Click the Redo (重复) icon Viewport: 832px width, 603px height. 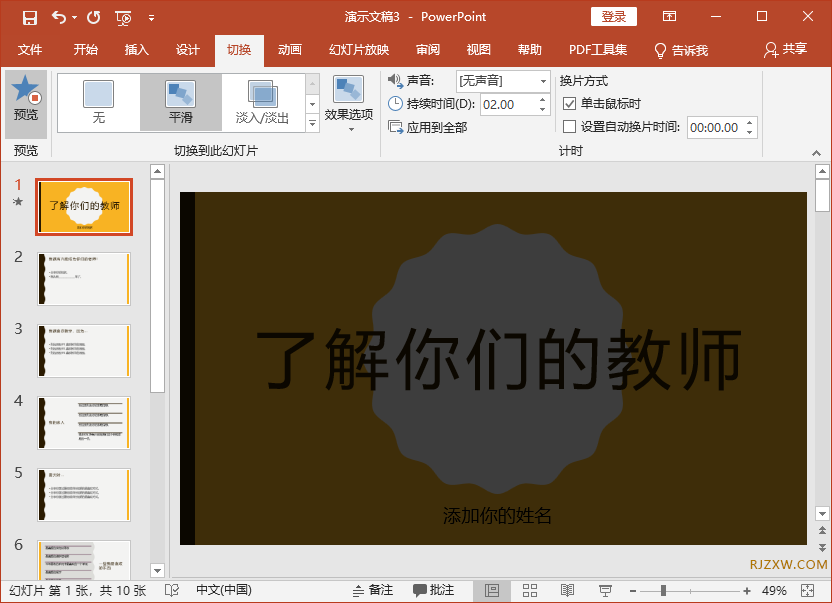(x=92, y=16)
